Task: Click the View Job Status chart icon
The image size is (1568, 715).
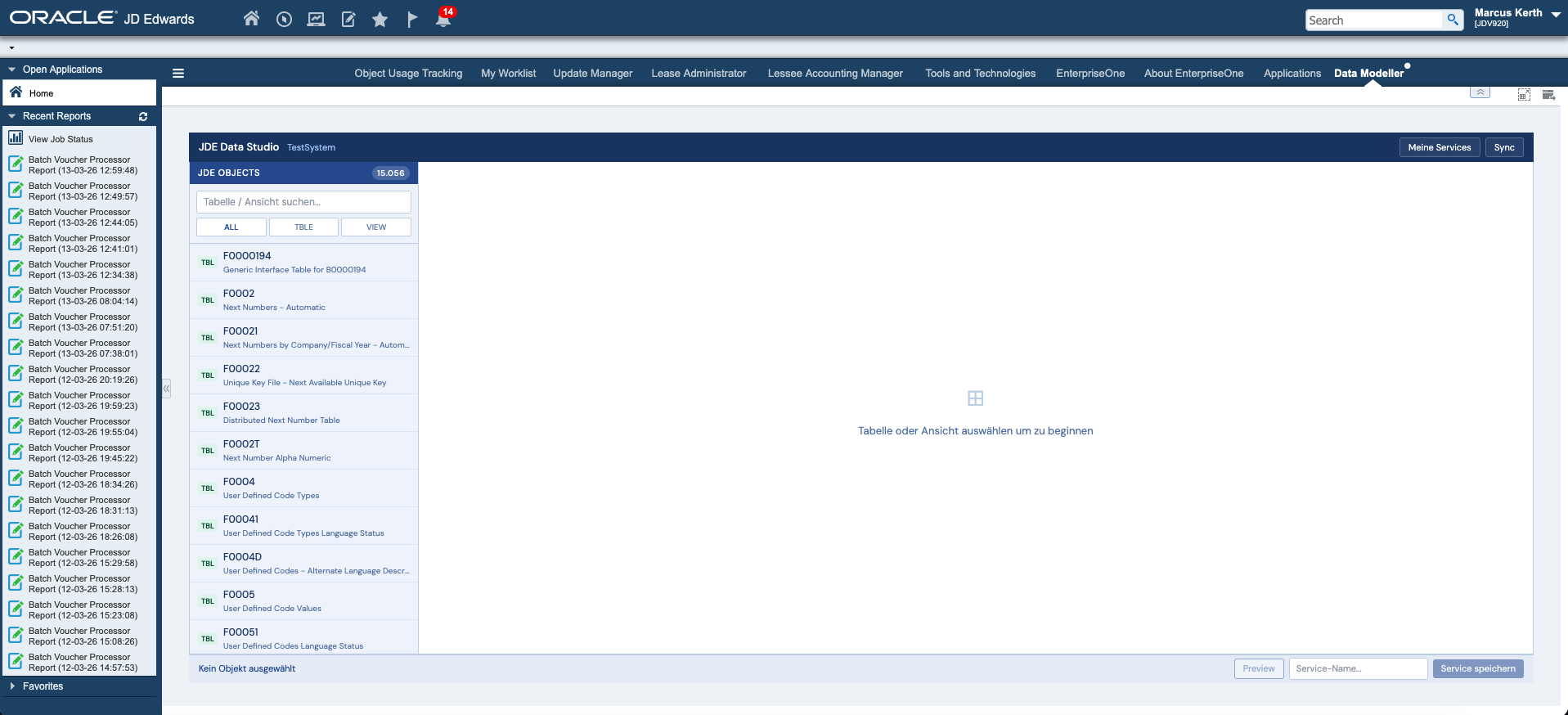Action: 16,137
